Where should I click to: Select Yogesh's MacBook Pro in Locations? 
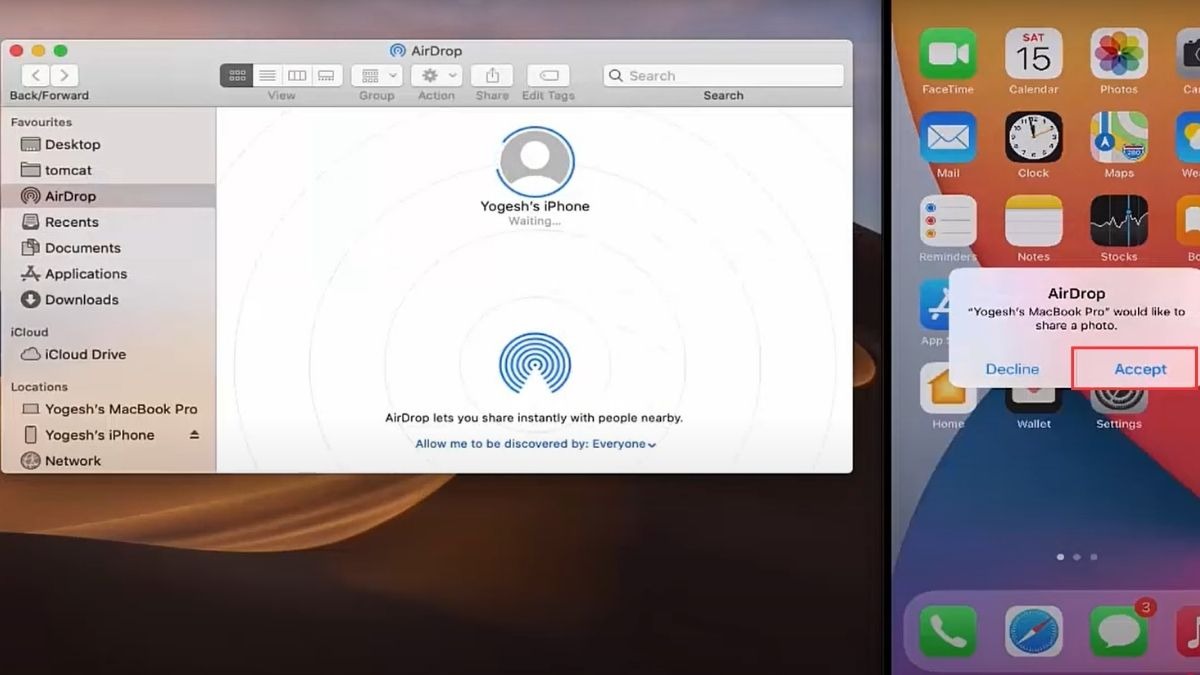point(108,409)
